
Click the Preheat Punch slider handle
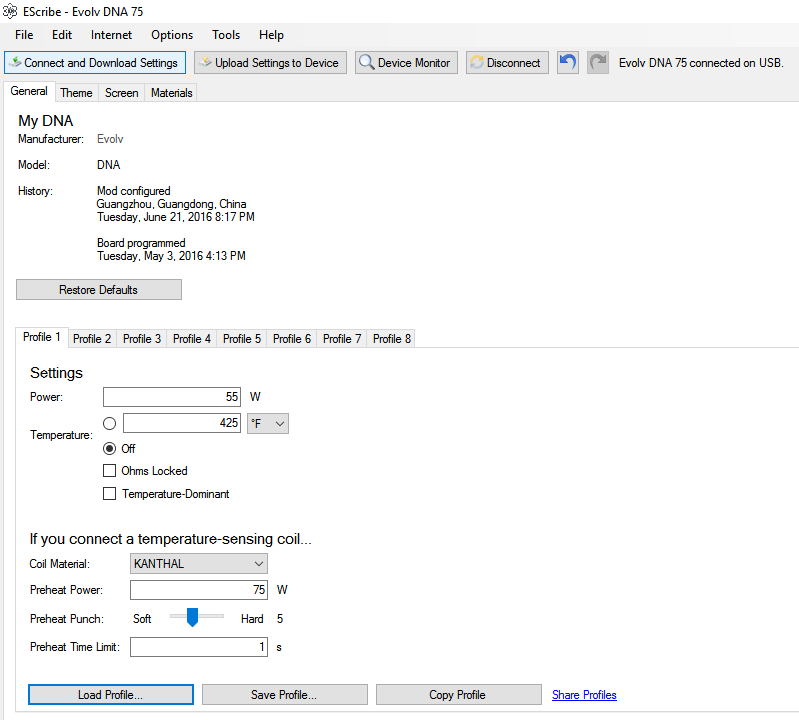click(x=192, y=618)
